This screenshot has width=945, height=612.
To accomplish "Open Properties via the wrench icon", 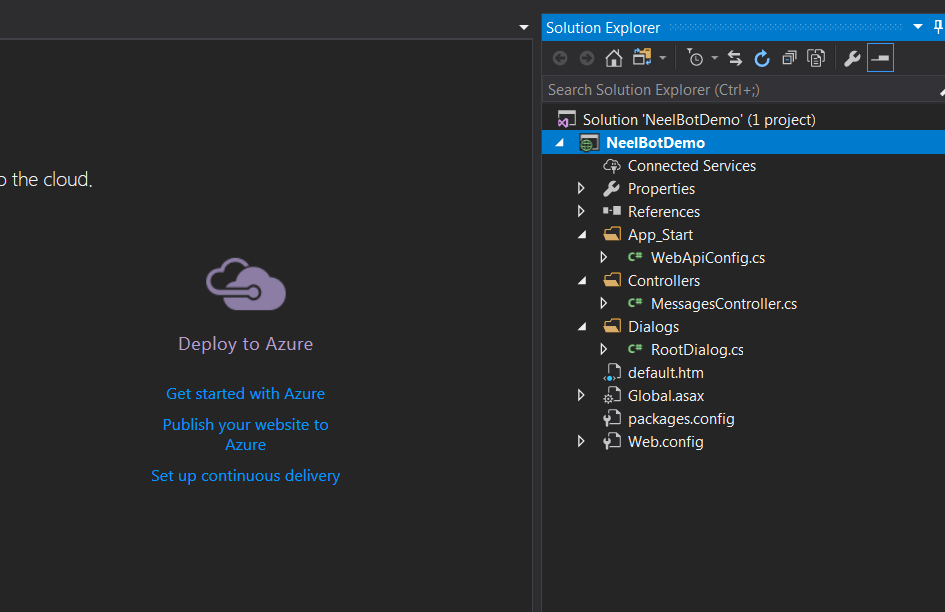I will pos(852,58).
